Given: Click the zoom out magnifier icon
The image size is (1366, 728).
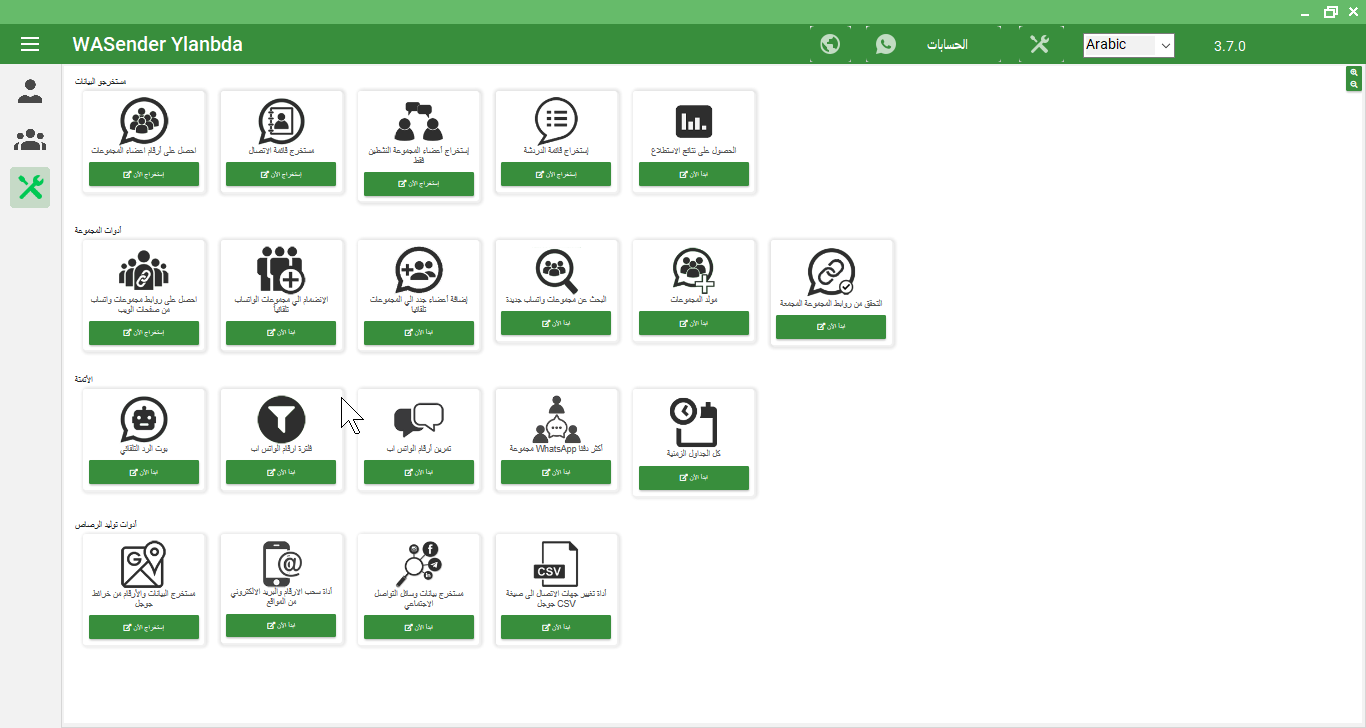Looking at the screenshot, I should tap(1354, 85).
